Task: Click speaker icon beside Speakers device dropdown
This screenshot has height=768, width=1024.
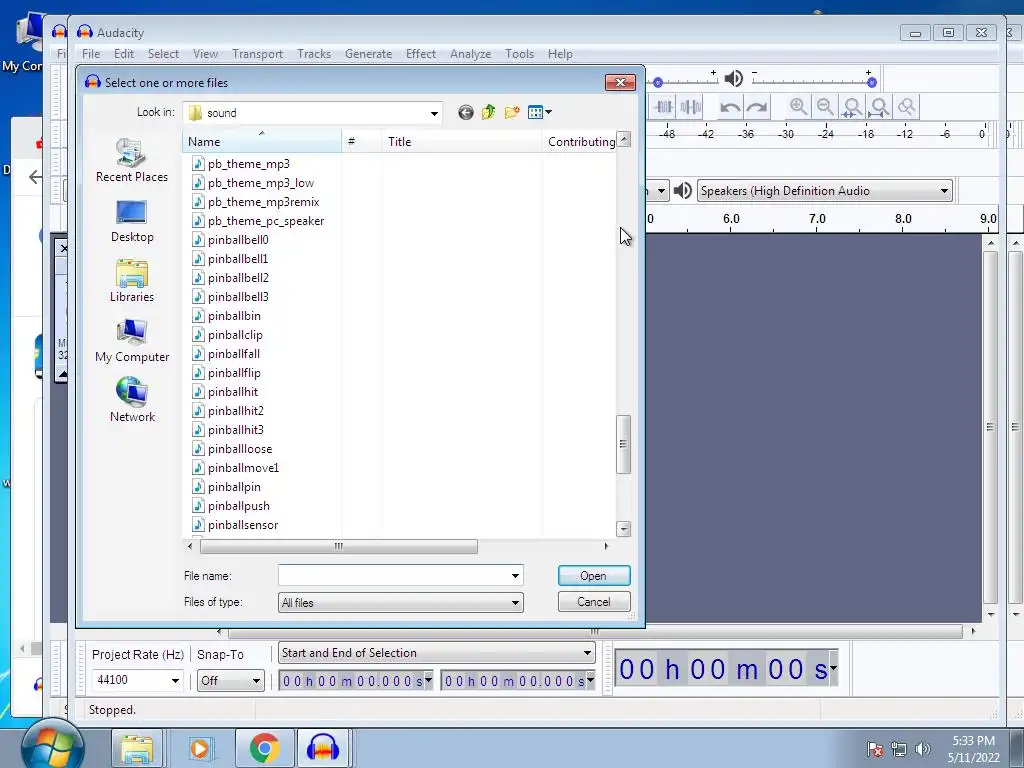Action: [x=682, y=191]
